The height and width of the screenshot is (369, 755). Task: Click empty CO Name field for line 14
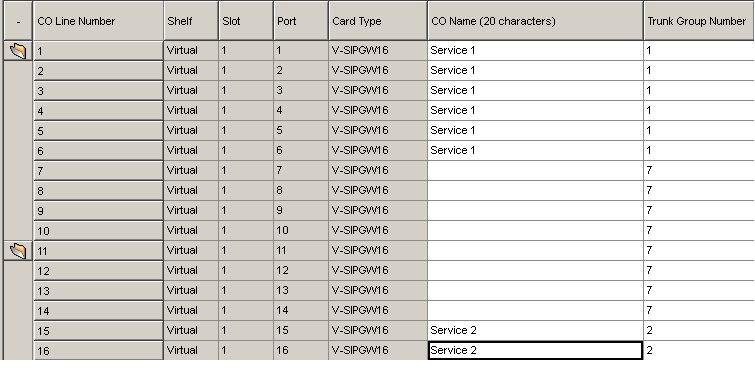click(535, 310)
